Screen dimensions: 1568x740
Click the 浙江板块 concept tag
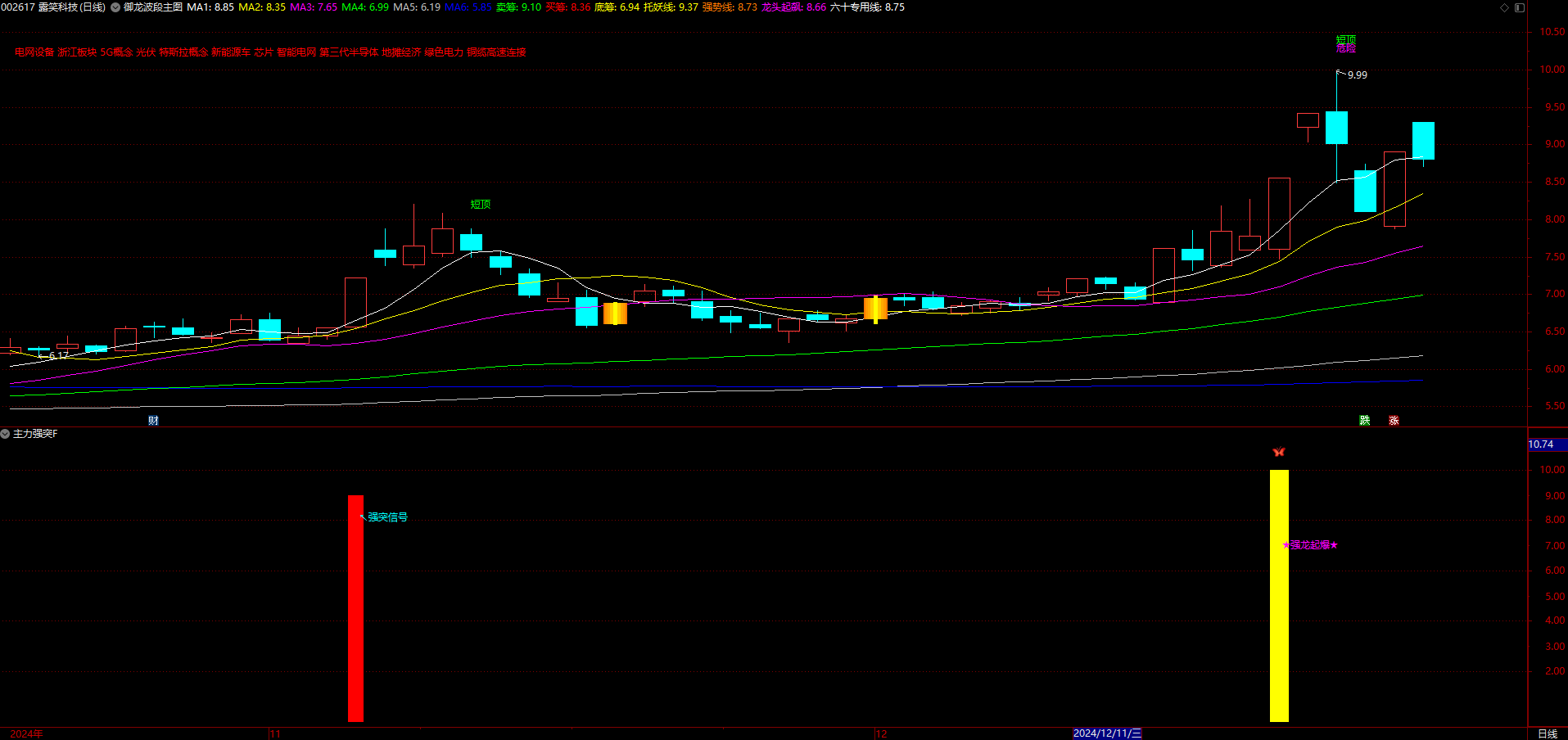[x=77, y=52]
